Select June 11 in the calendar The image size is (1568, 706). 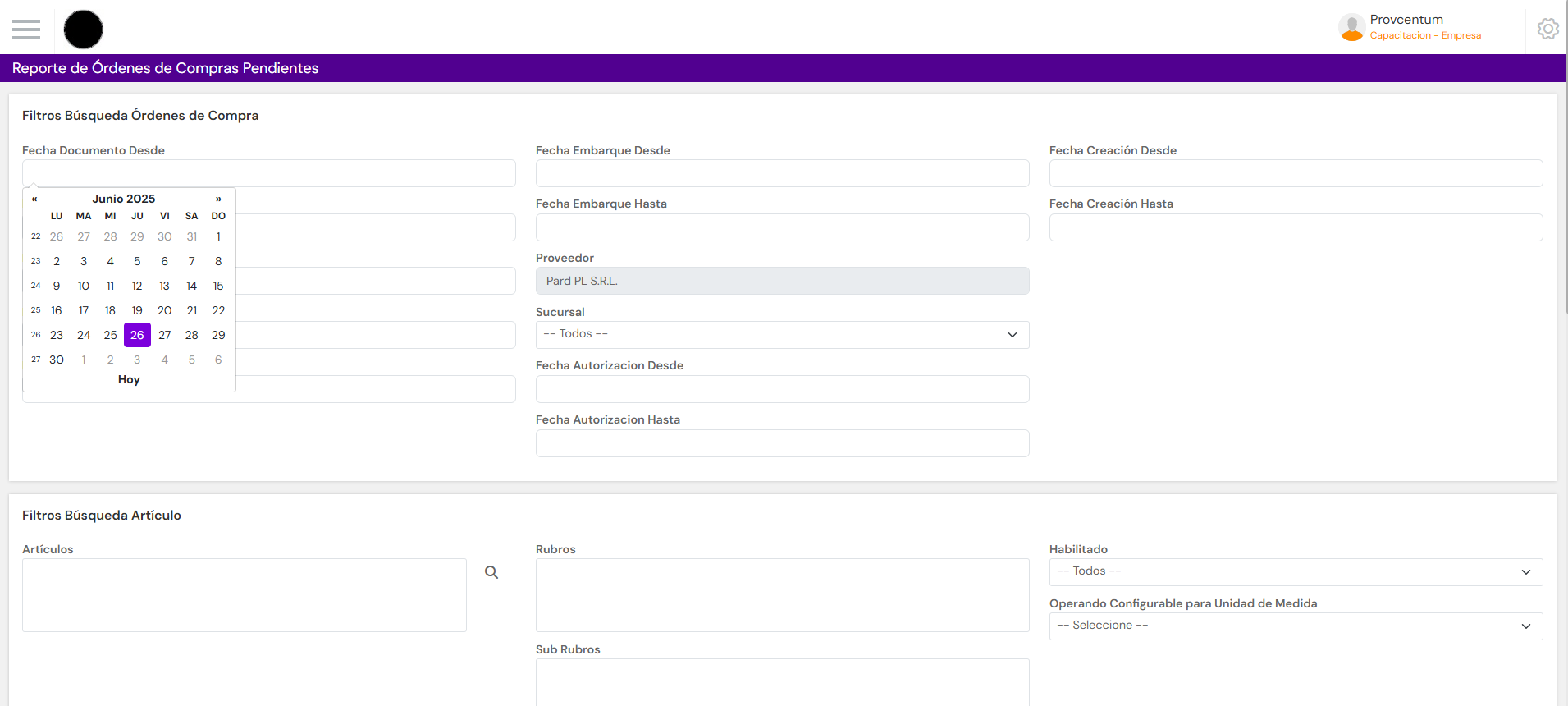click(x=110, y=286)
